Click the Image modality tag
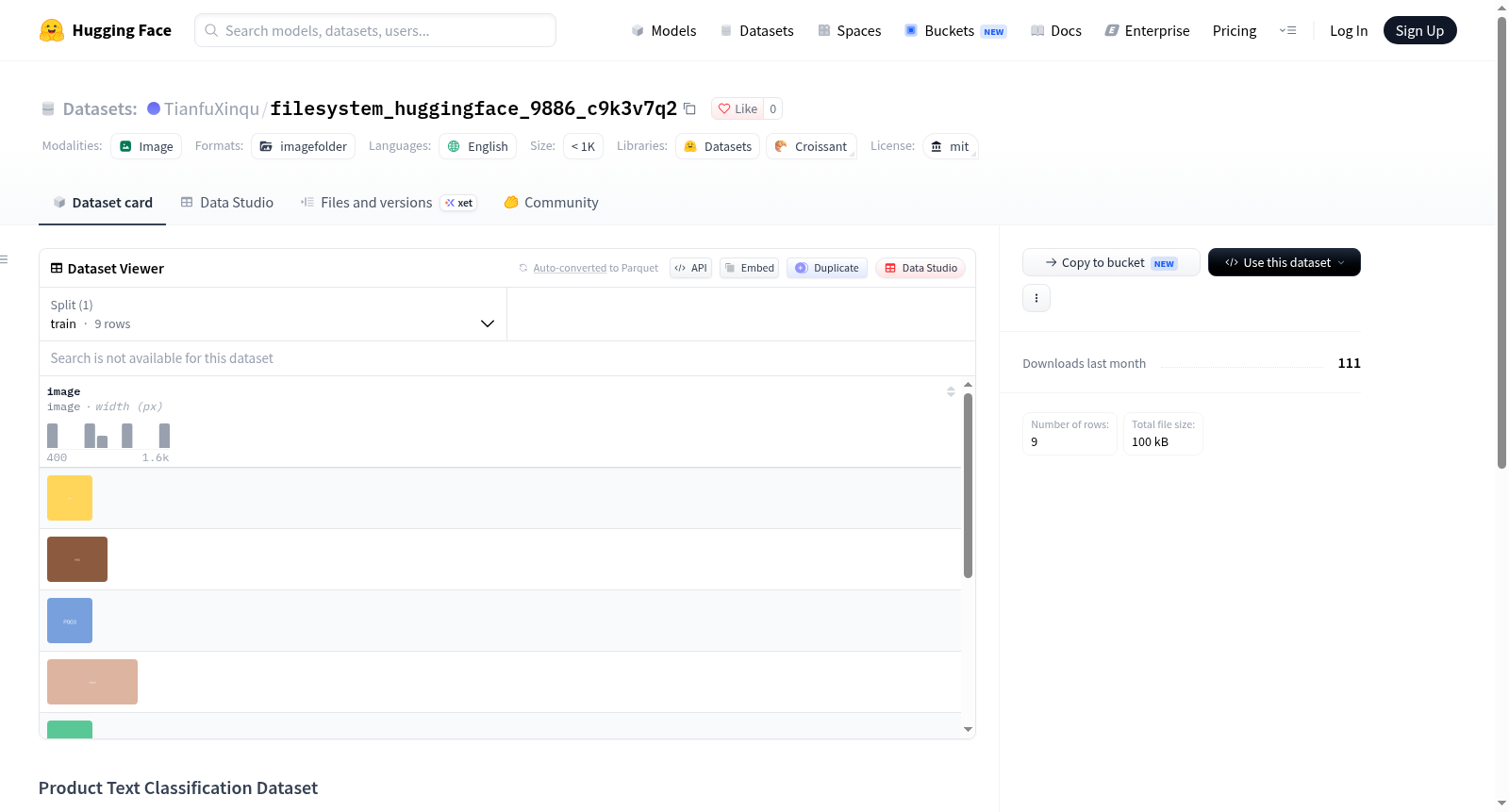The width and height of the screenshot is (1509, 812). pyautogui.click(x=146, y=146)
